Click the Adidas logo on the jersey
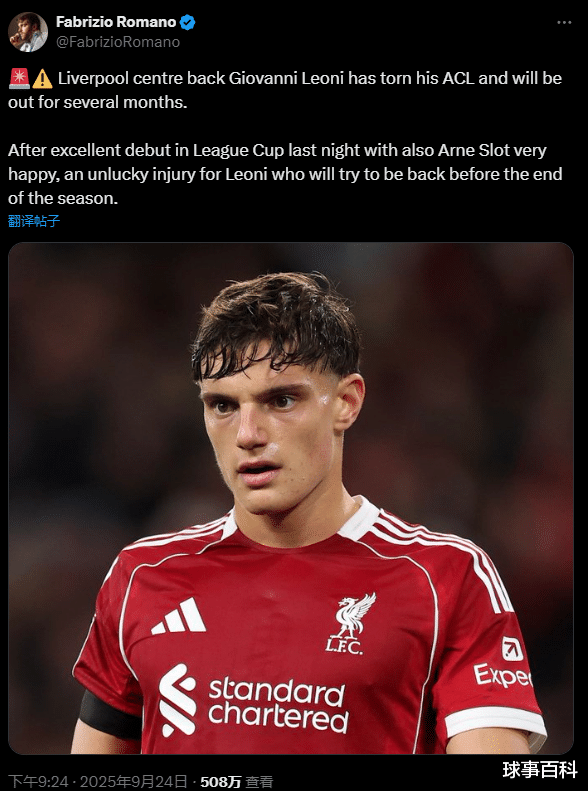This screenshot has height=791, width=588. pos(179,615)
